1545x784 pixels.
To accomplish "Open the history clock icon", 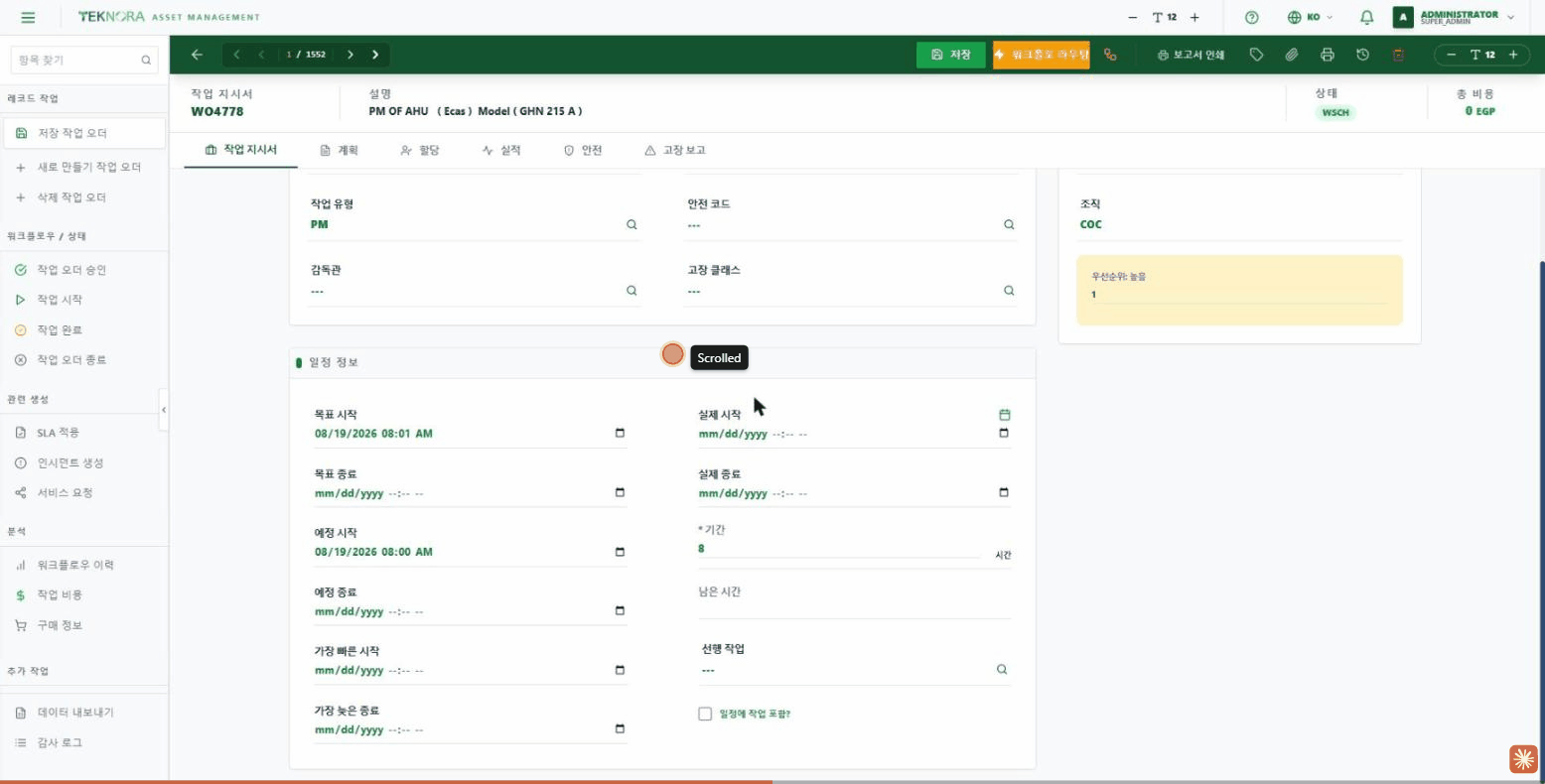I will [x=1362, y=55].
